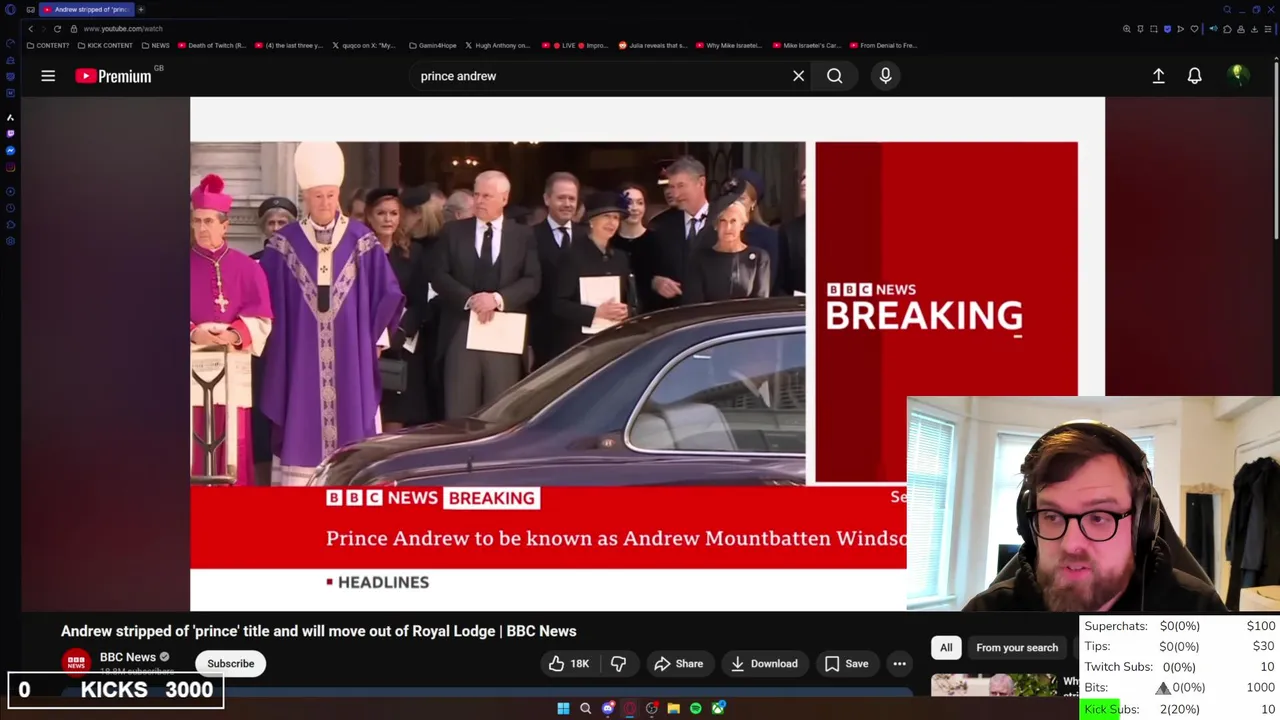This screenshot has height=720, width=1280.
Task: Open the '(4) the last three y...' bookmark
Action: (x=289, y=45)
